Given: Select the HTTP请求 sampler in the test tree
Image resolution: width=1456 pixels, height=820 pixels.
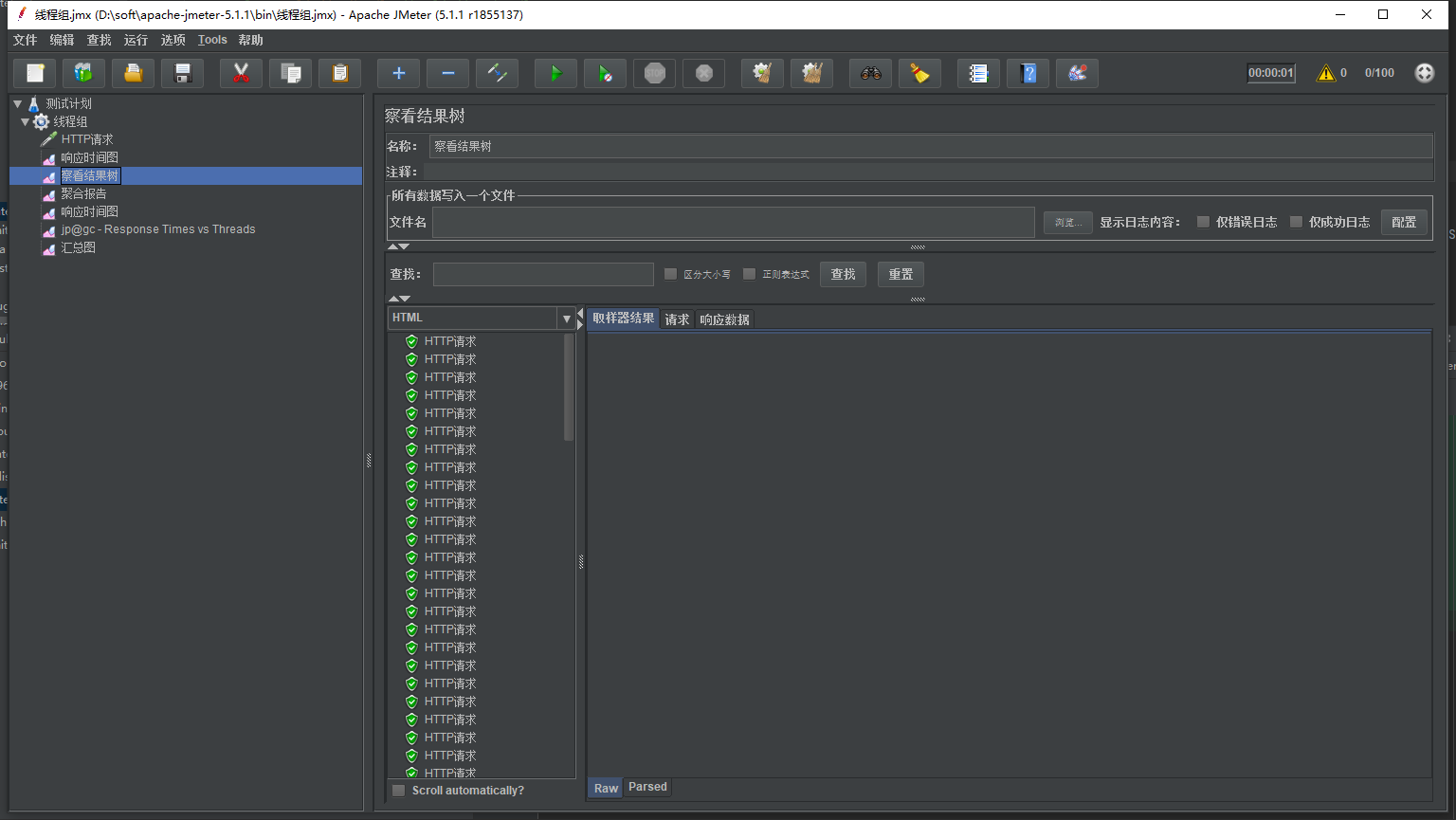Looking at the screenshot, I should 87,139.
